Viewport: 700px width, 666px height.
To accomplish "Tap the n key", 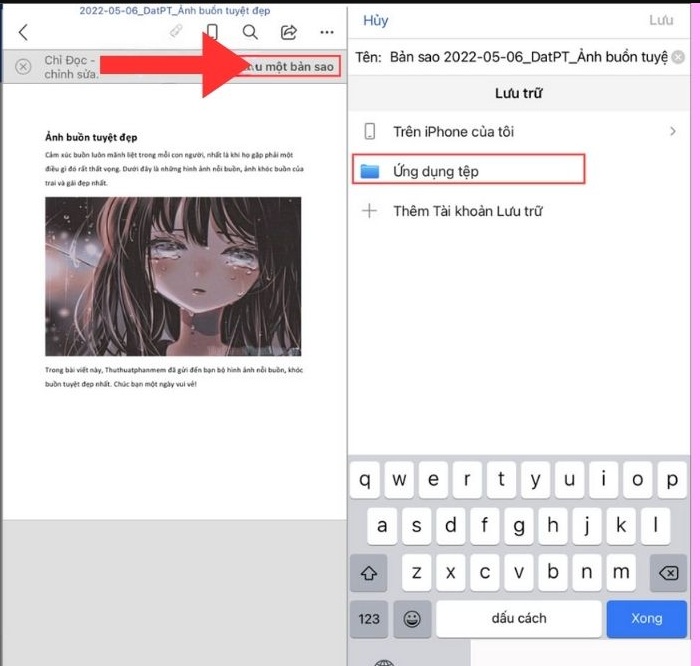I will [587, 573].
